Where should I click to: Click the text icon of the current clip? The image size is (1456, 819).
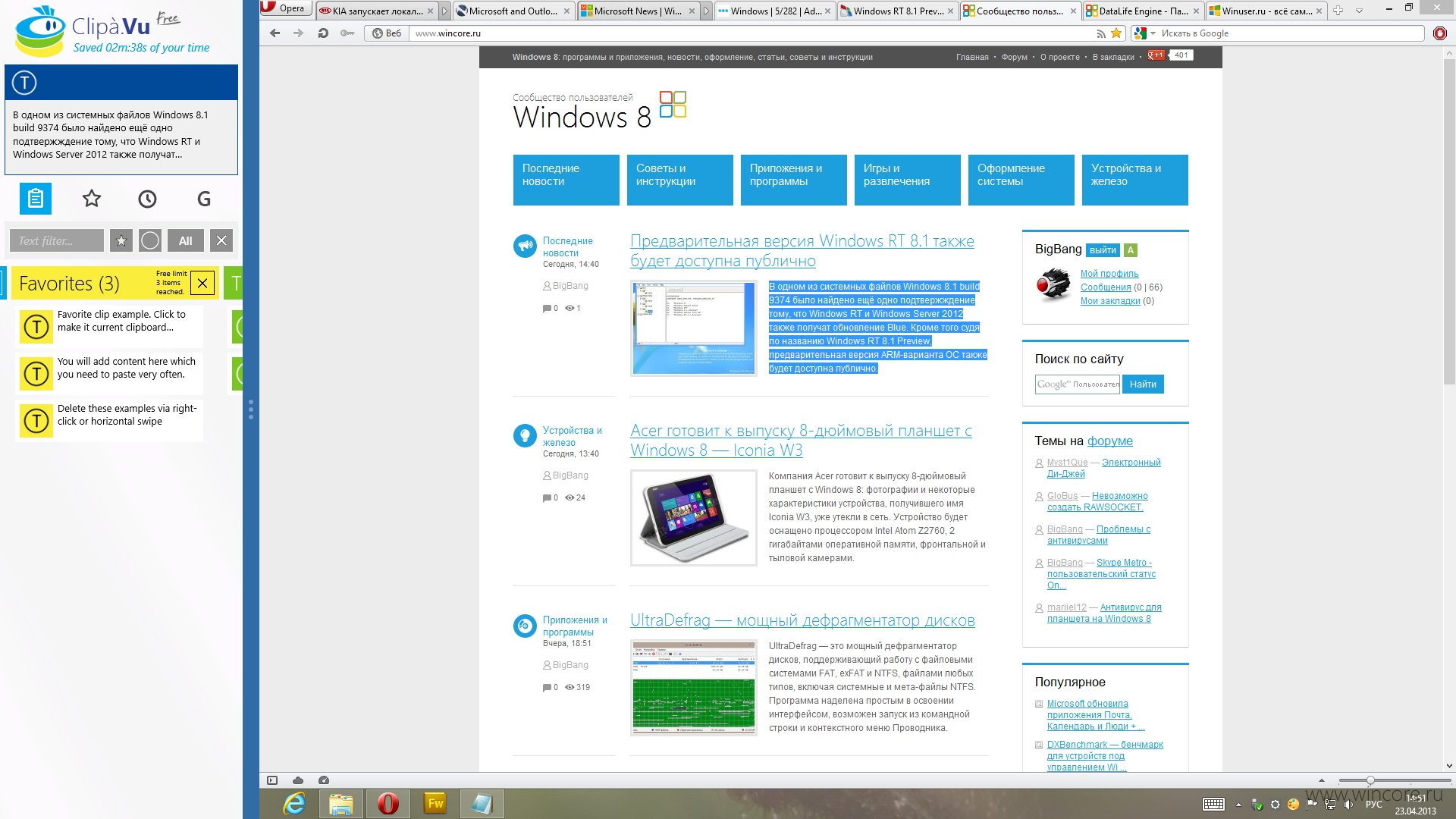(x=24, y=83)
